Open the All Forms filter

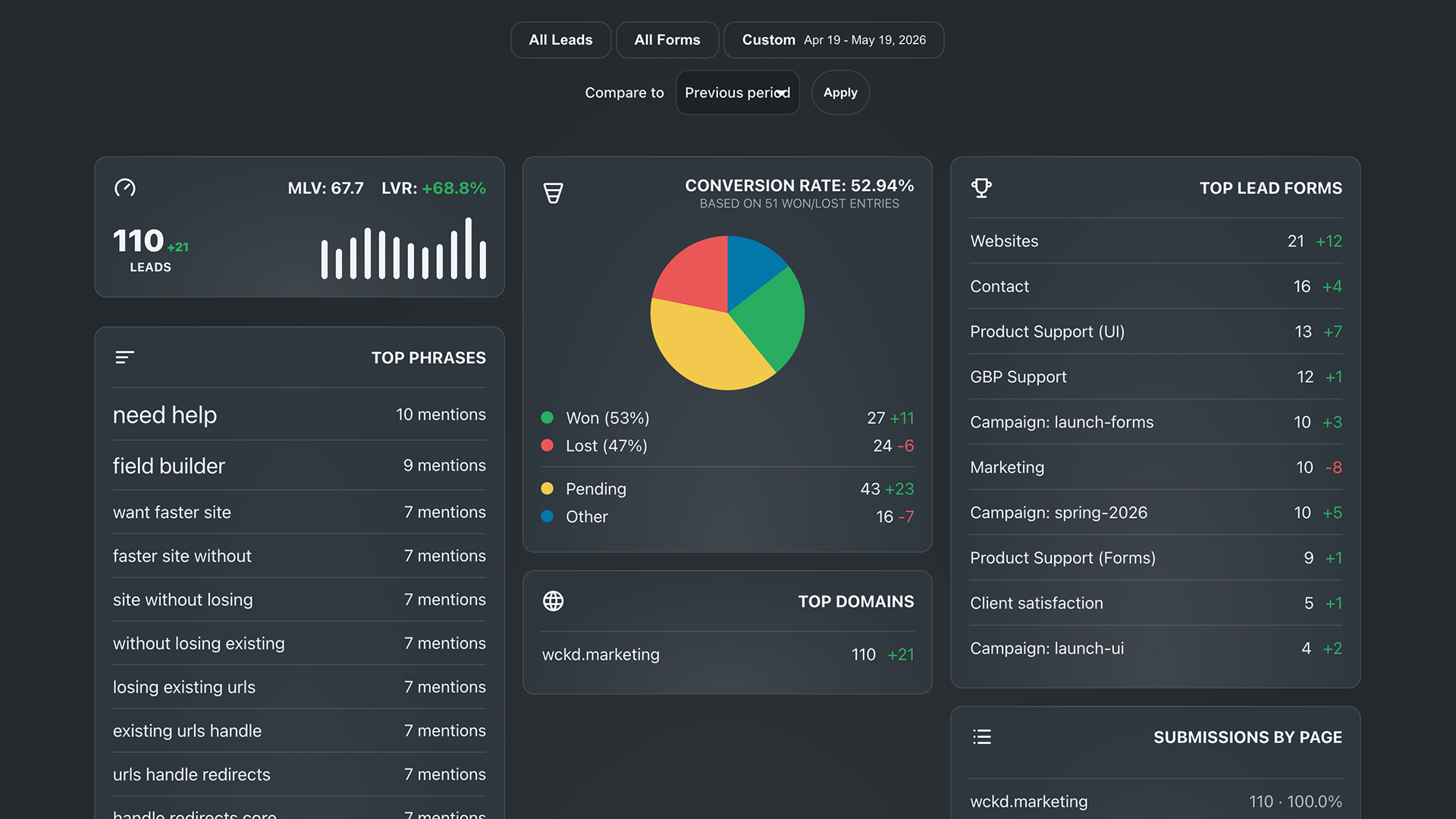coord(667,40)
